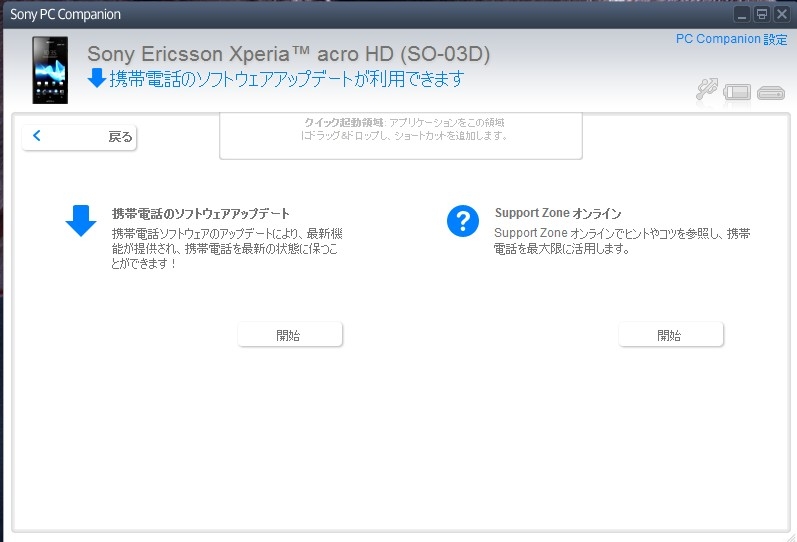Open PC Companion 設定 link

[731, 39]
